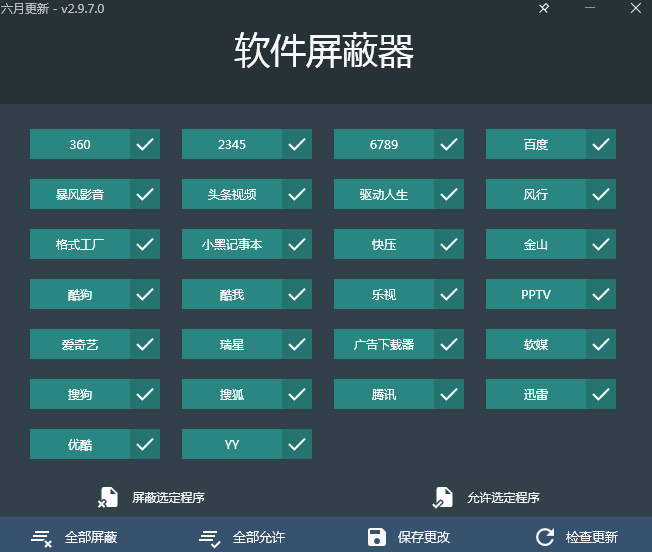Toggle the checkmark for 2345

[297, 144]
